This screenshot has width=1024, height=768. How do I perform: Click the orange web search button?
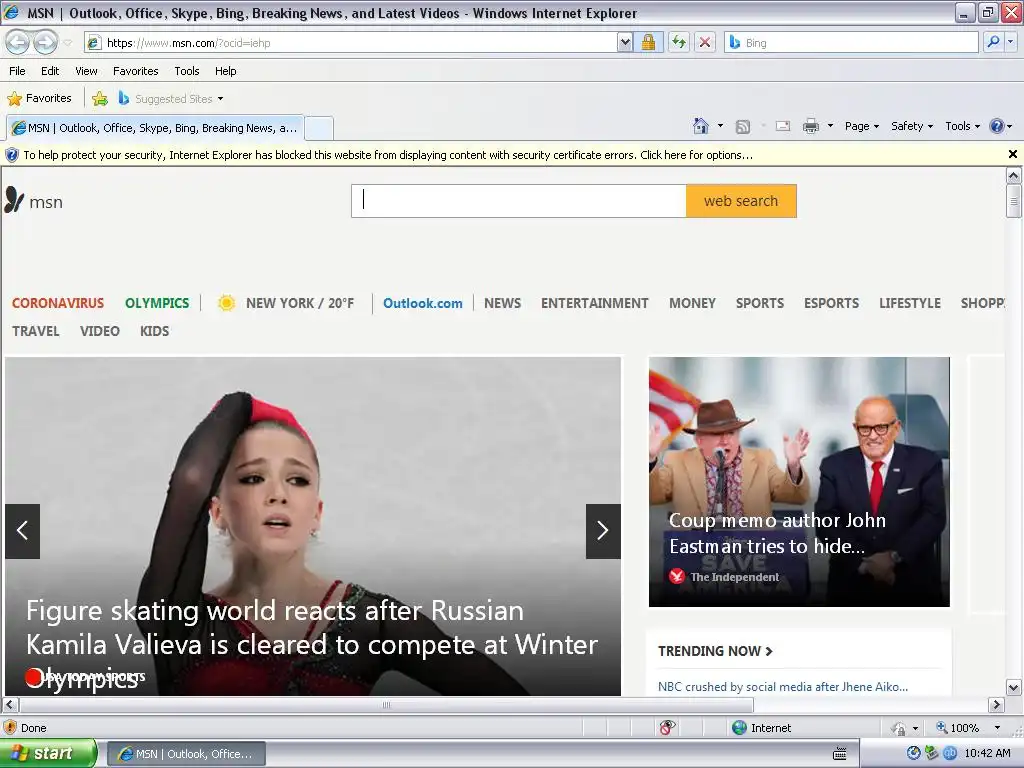[x=741, y=200]
